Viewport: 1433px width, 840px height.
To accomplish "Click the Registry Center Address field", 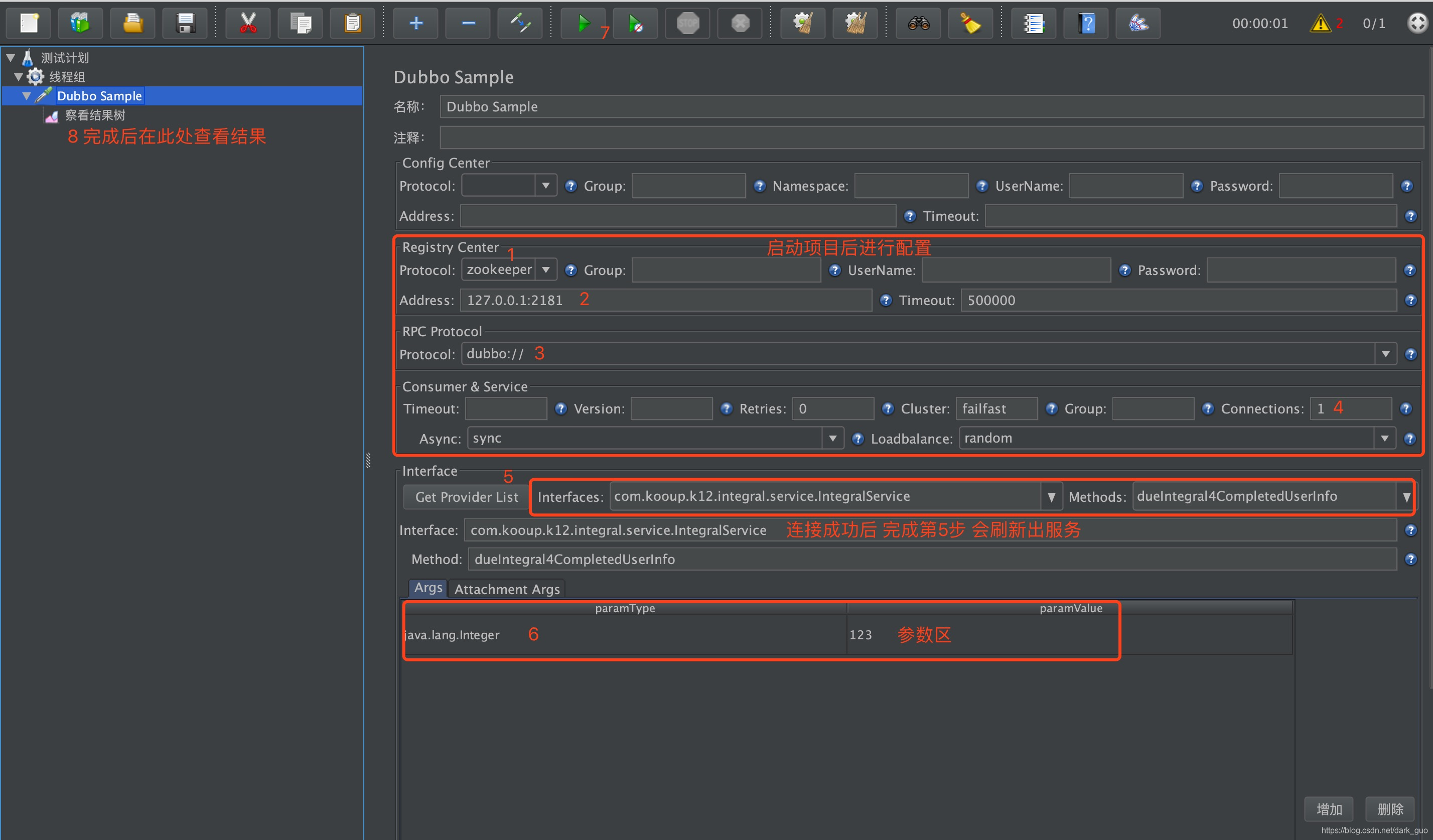I will pyautogui.click(x=666, y=300).
